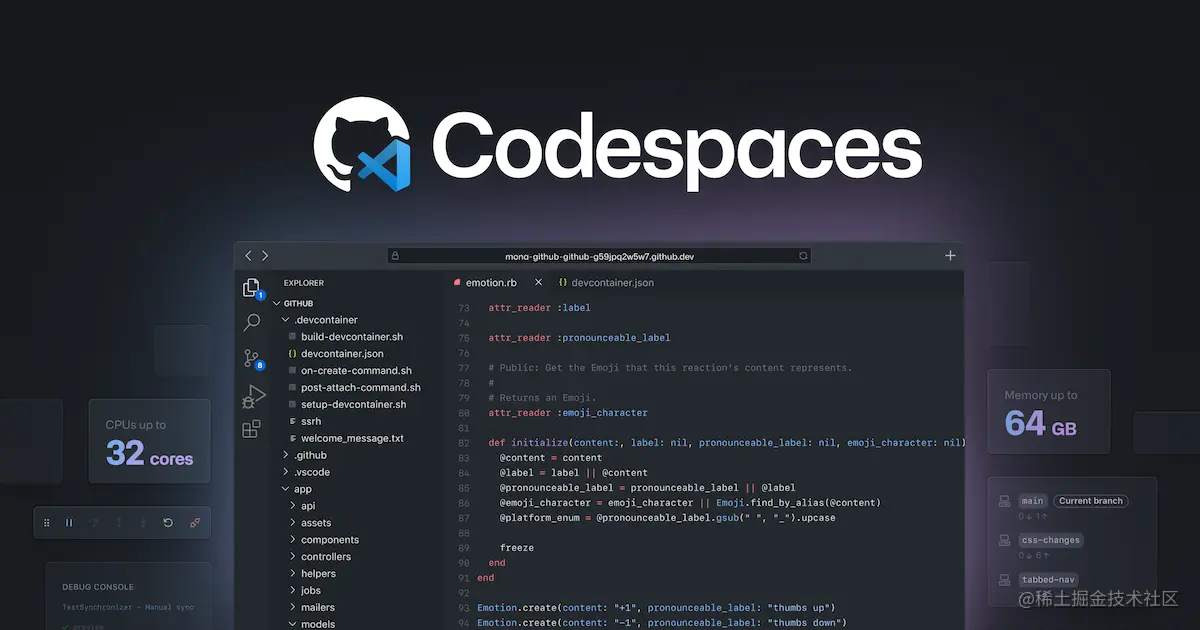Collapse the GITHUB root section

tap(278, 303)
